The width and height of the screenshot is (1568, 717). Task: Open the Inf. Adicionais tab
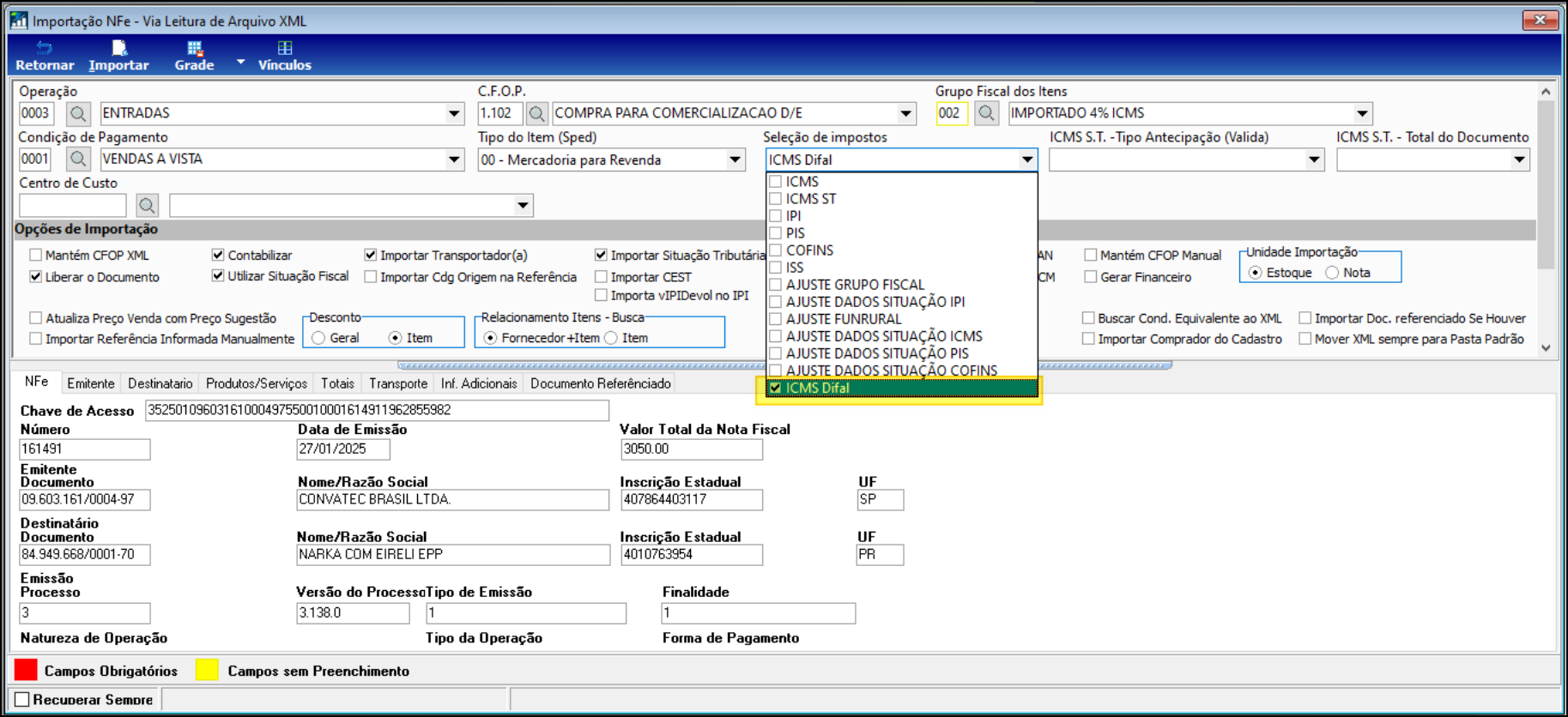(x=479, y=383)
